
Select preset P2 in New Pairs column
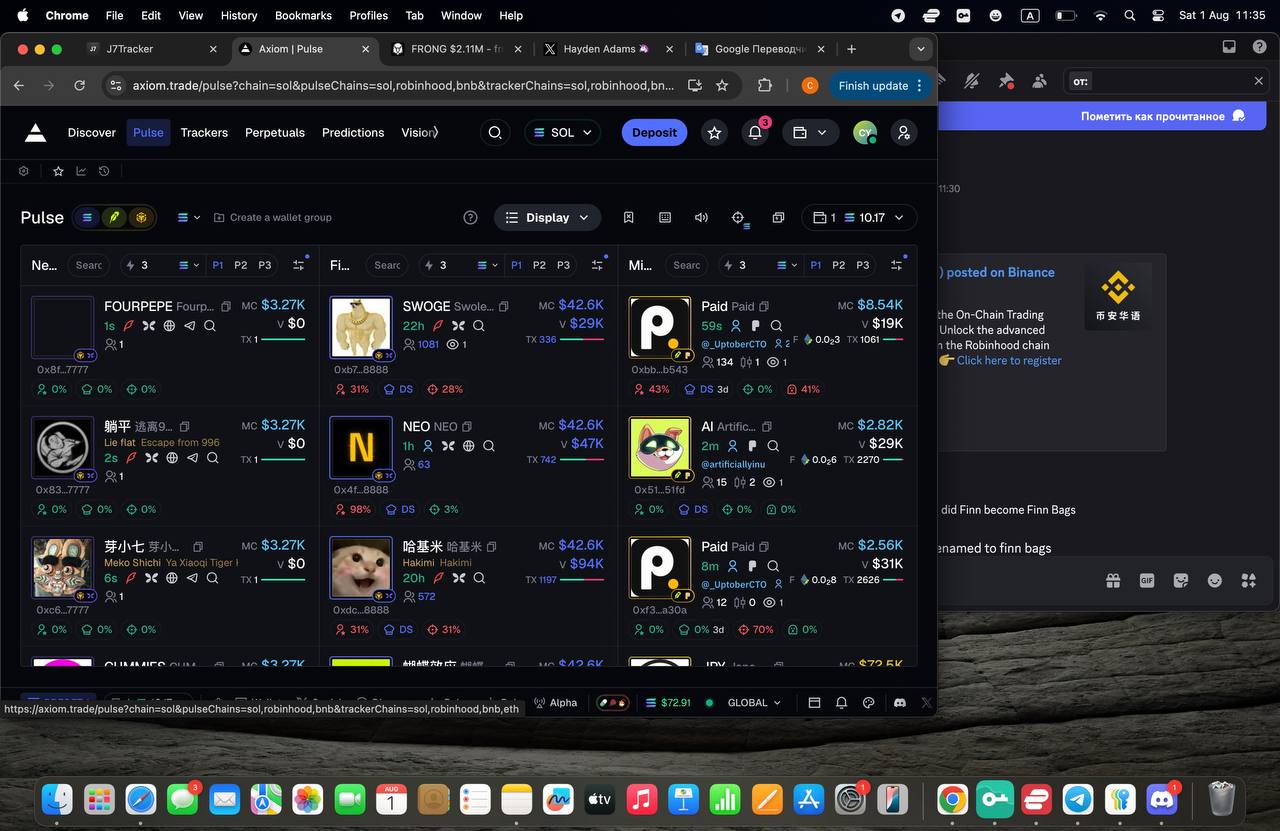pos(241,265)
